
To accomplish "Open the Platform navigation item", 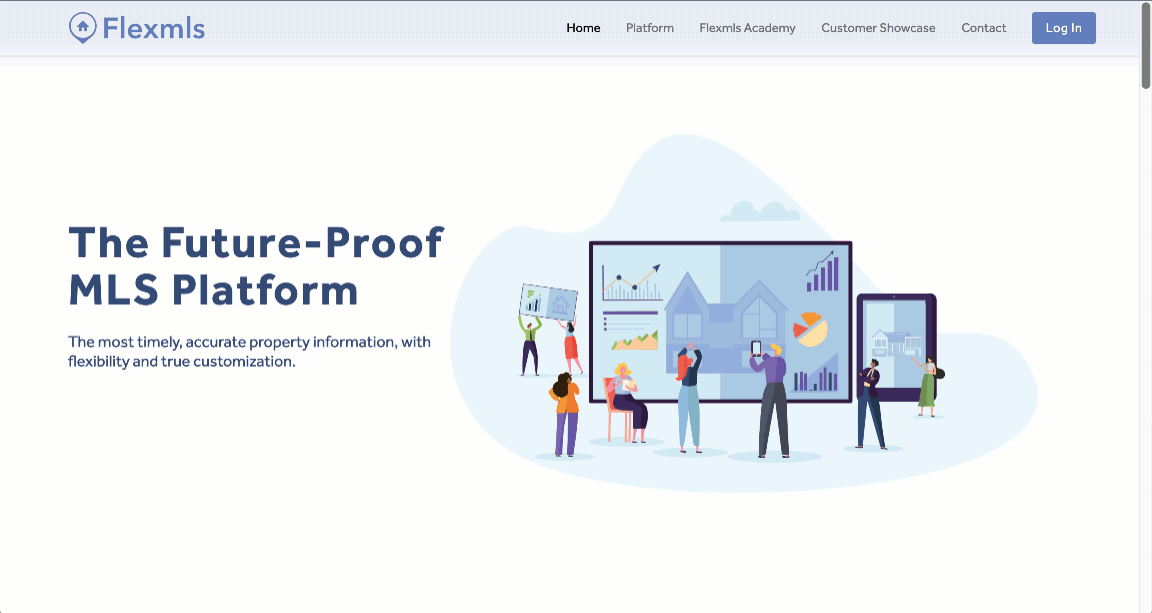I will pos(650,28).
